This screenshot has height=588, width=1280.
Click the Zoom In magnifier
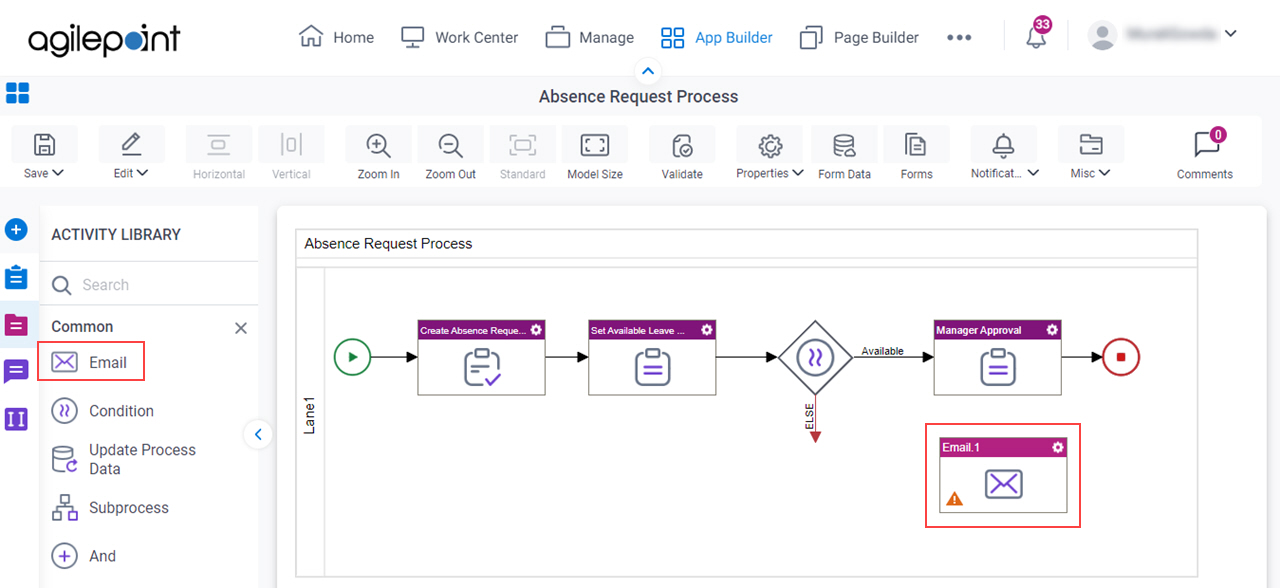(x=378, y=145)
